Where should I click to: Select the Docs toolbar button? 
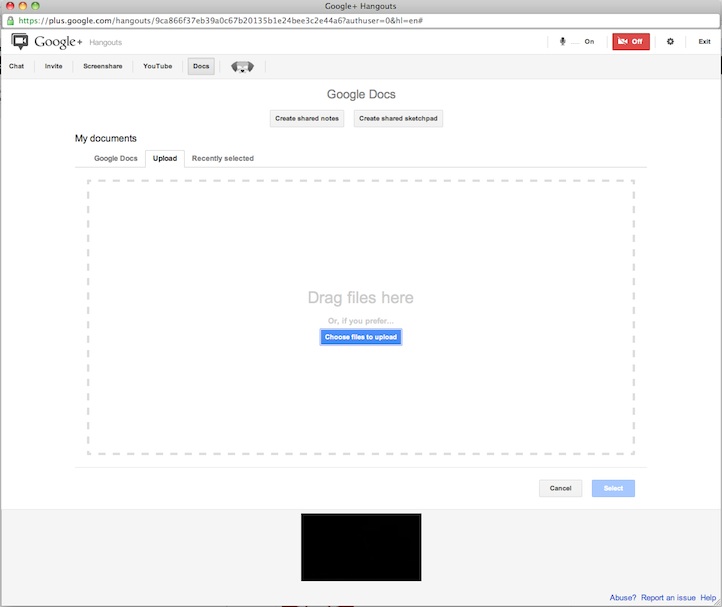pos(201,66)
